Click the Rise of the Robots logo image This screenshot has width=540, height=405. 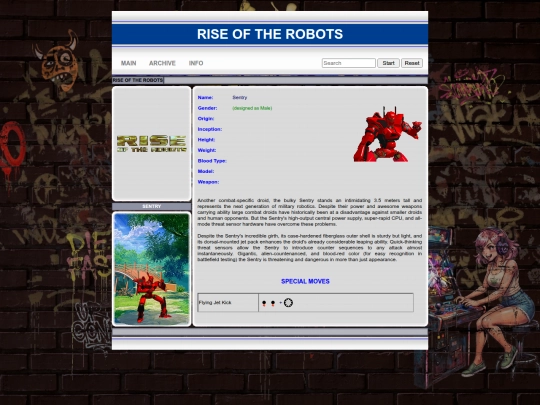152,144
